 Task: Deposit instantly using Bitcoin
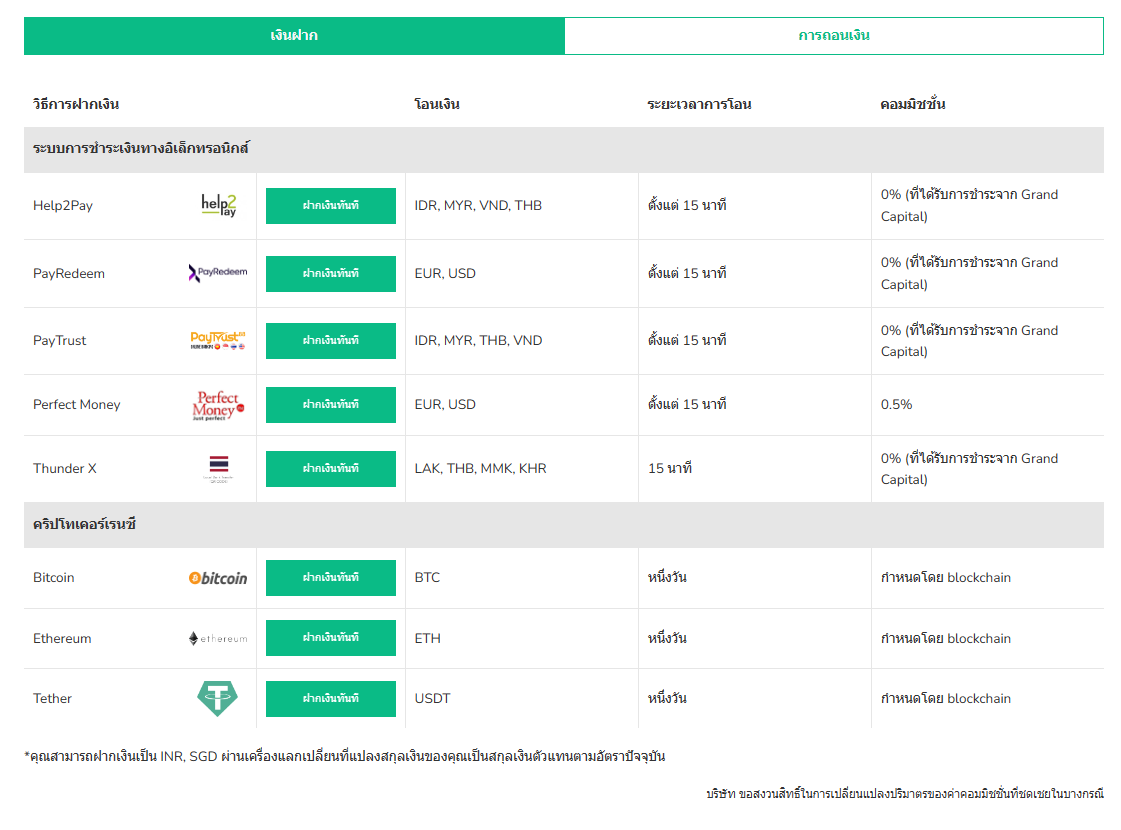tap(330, 578)
